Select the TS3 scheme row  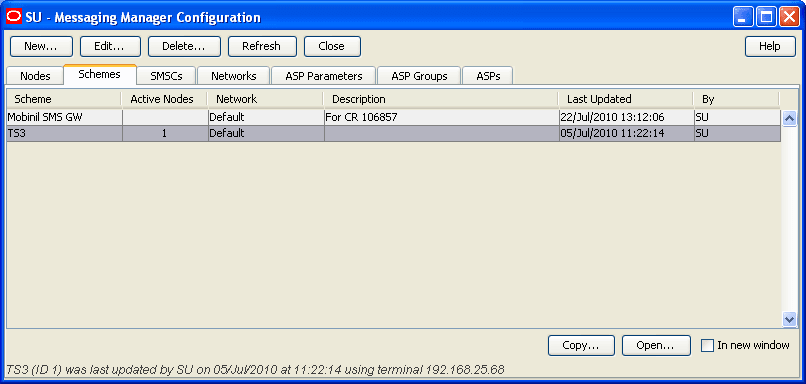(x=394, y=134)
